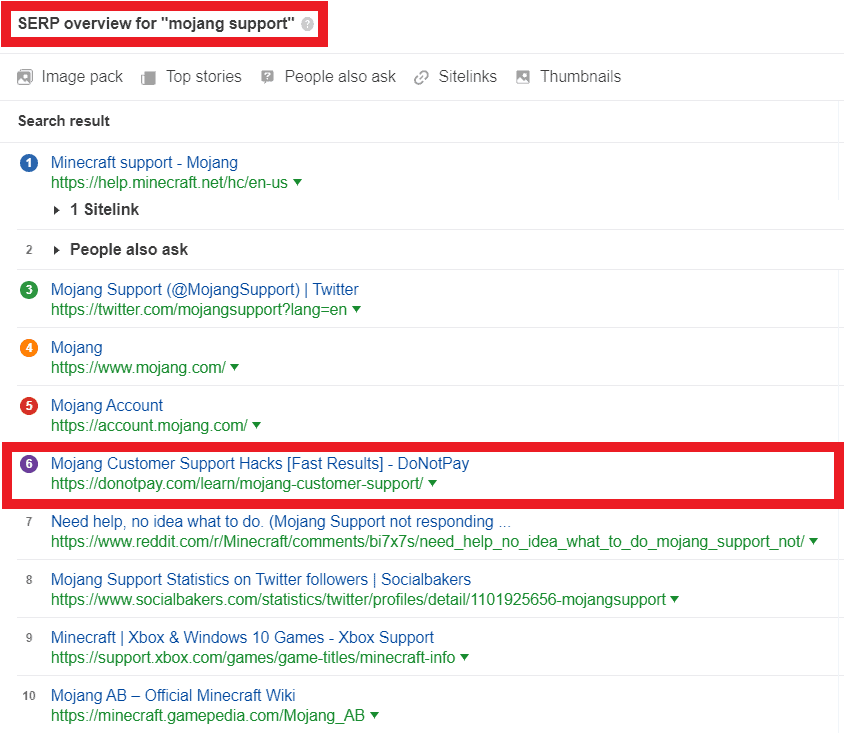Screen dimensions: 844x747
Task: Open Mojang Support Statistics Socialbakers result
Action: pos(261,580)
